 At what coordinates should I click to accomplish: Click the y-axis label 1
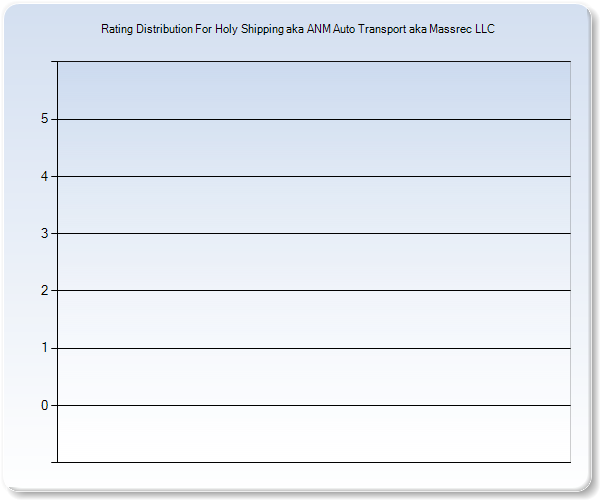[44, 348]
